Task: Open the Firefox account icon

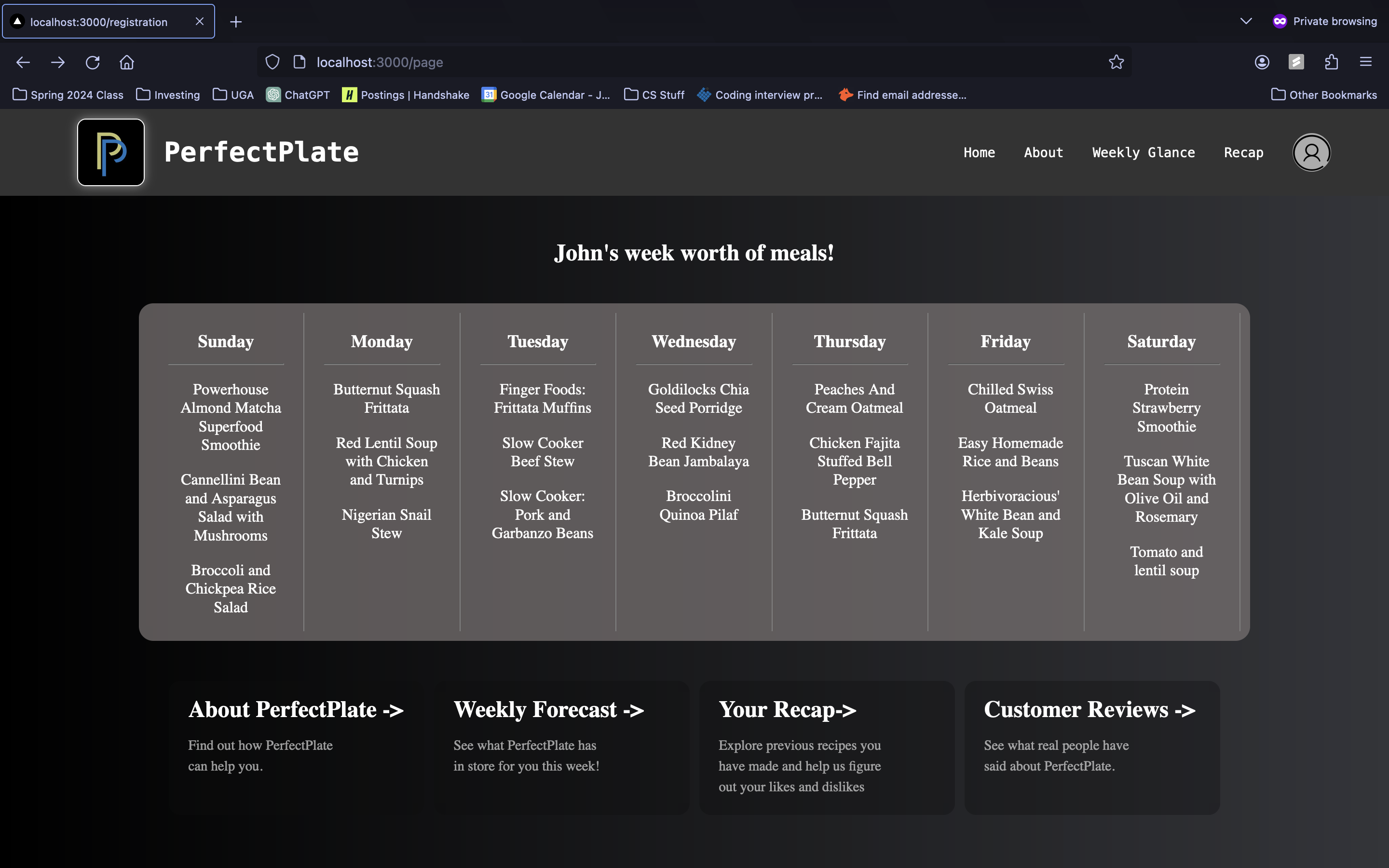Action: (1262, 62)
